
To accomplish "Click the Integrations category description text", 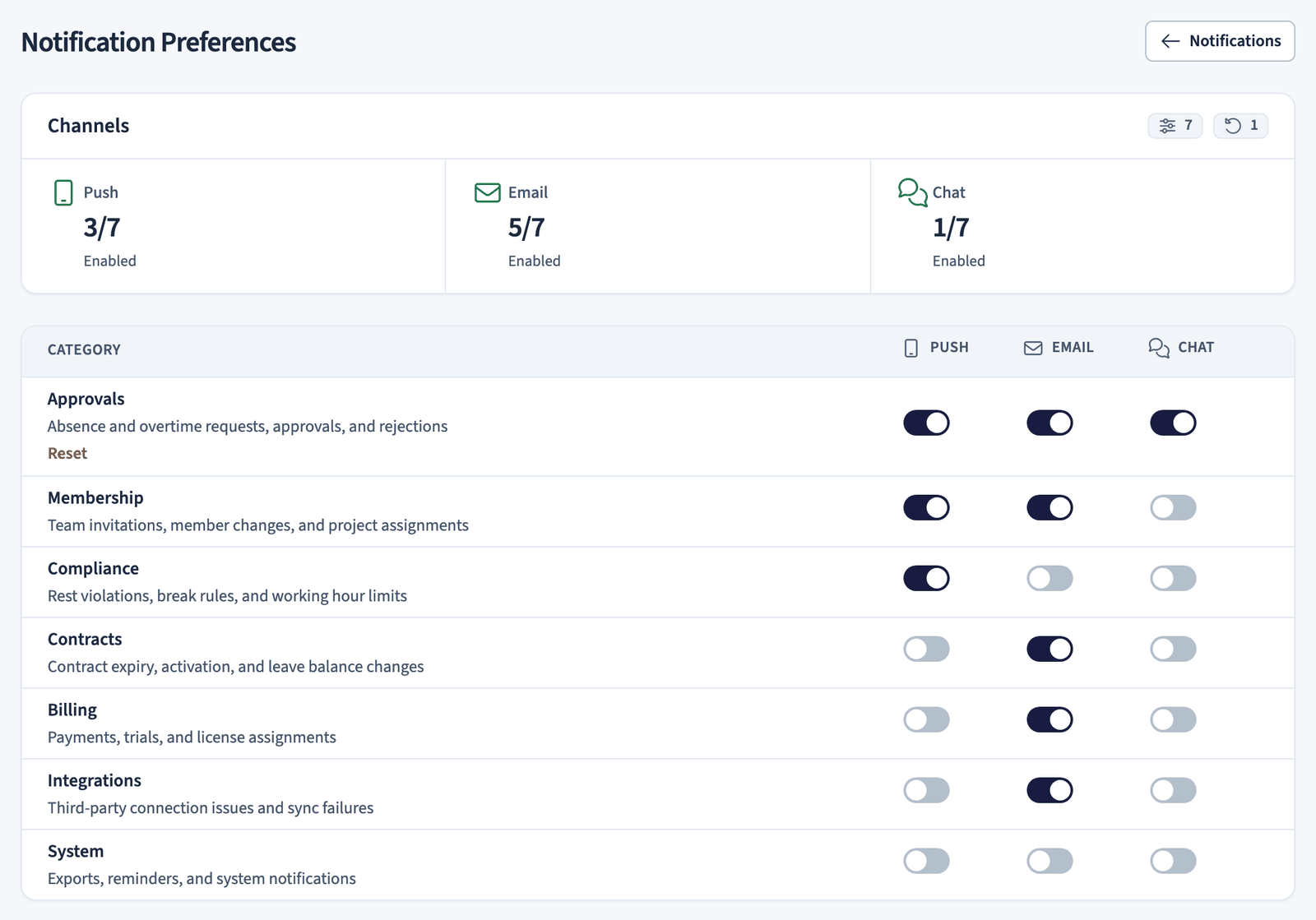I will point(211,807).
